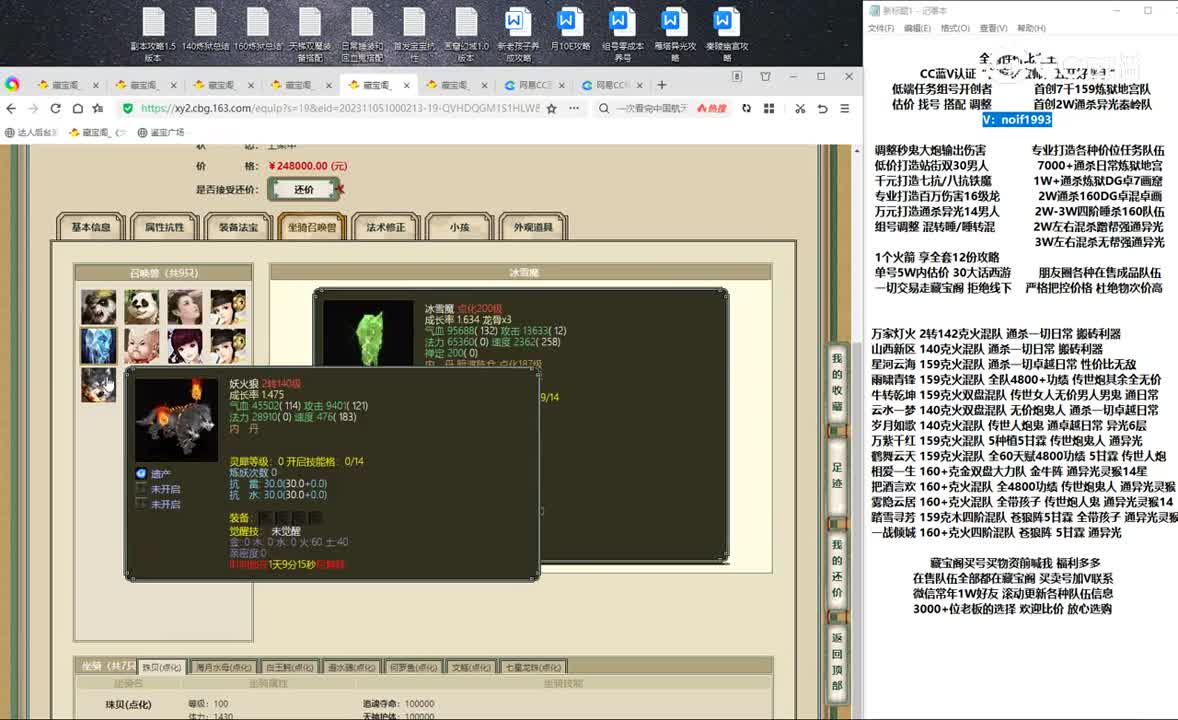Viewport: 1178px width, 720px height.
Task: Open the favorites star-list icon beside home
Action: tap(98, 108)
